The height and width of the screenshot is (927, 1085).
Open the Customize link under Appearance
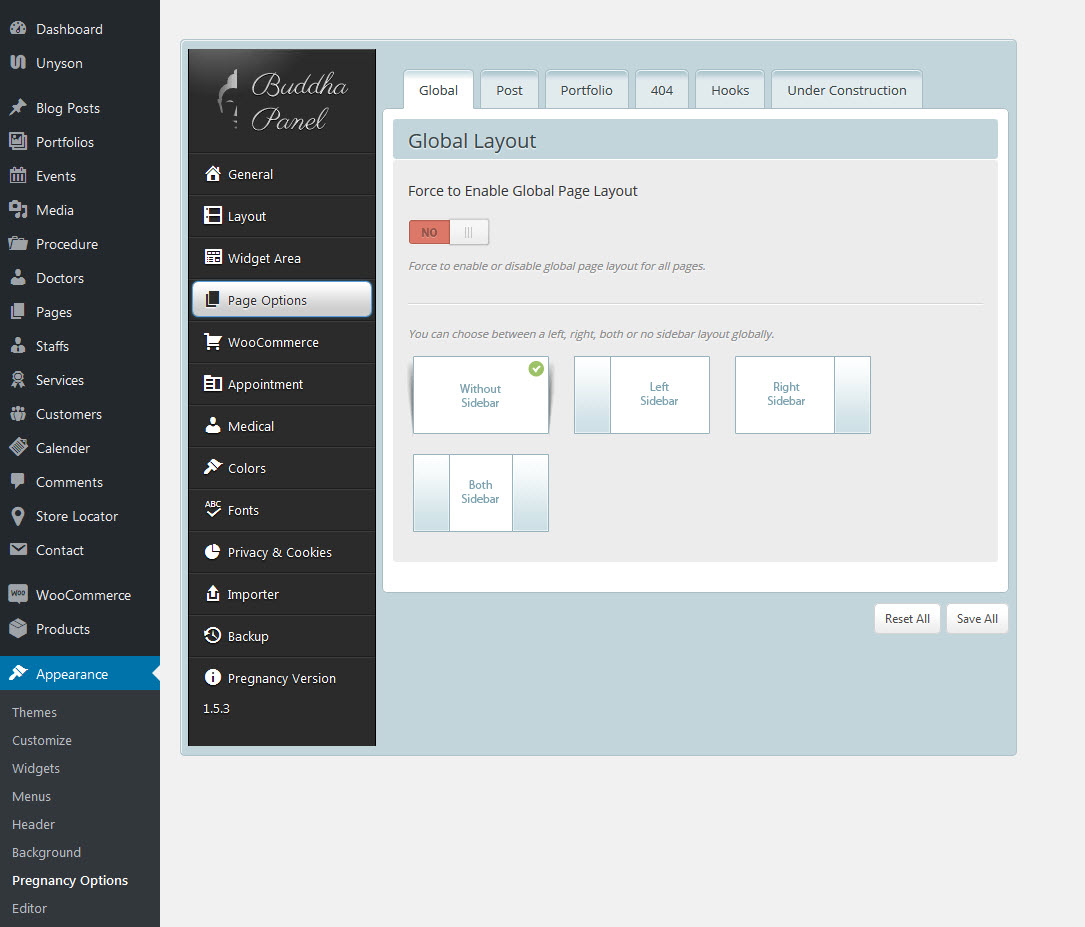(x=42, y=741)
